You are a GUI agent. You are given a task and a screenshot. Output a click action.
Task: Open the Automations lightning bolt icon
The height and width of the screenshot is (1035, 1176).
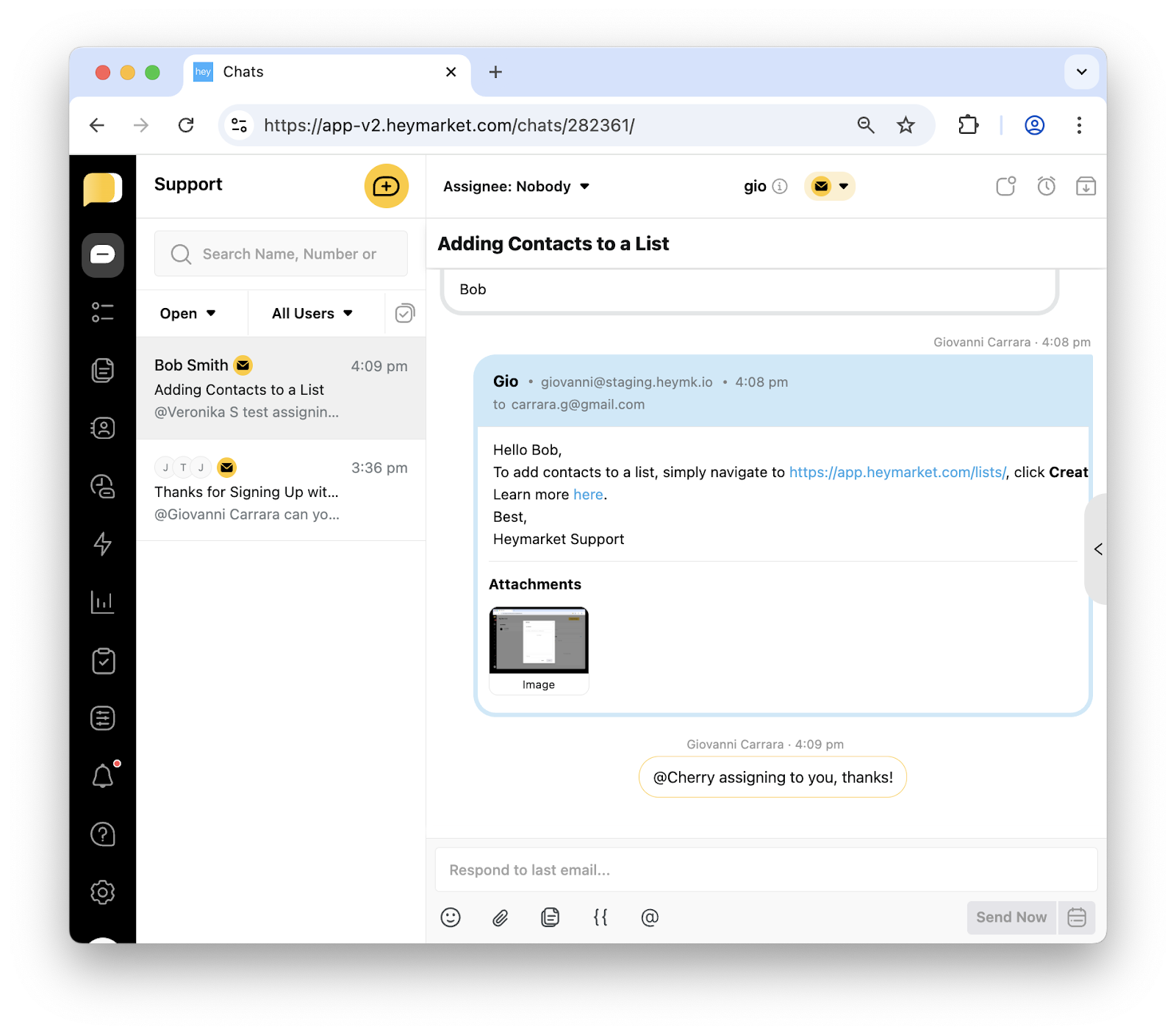tap(102, 544)
